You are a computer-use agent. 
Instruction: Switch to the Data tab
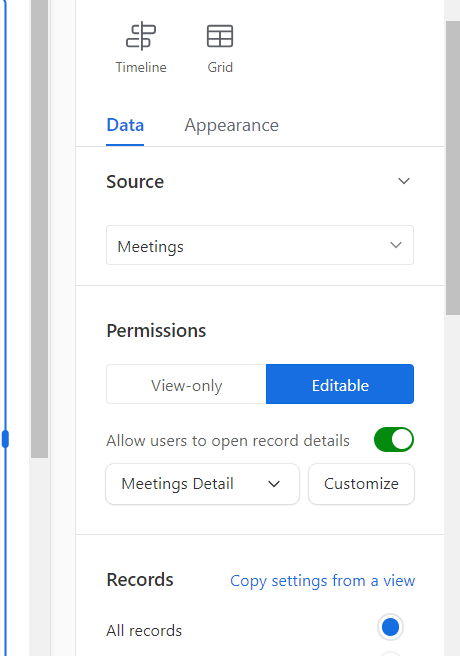pos(125,125)
